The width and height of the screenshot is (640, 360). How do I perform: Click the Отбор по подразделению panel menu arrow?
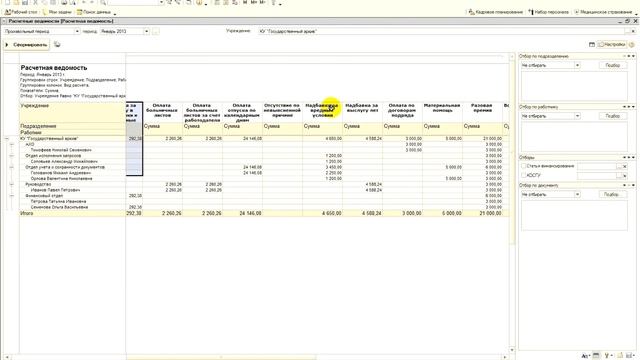pos(633,56)
